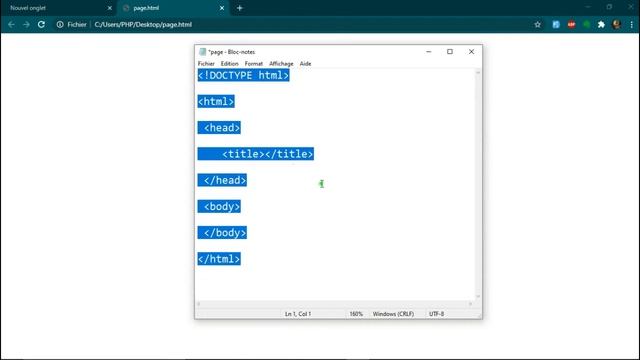Click the Notepad vertical scrollbar up arrow
640x360 pixels.
pos(478,72)
